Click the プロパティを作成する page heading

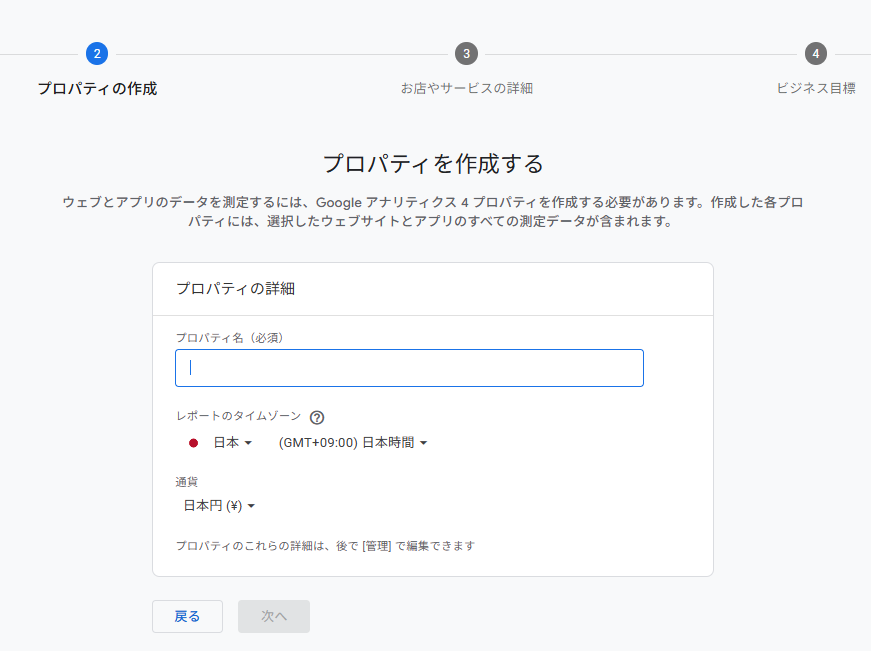[x=433, y=164]
